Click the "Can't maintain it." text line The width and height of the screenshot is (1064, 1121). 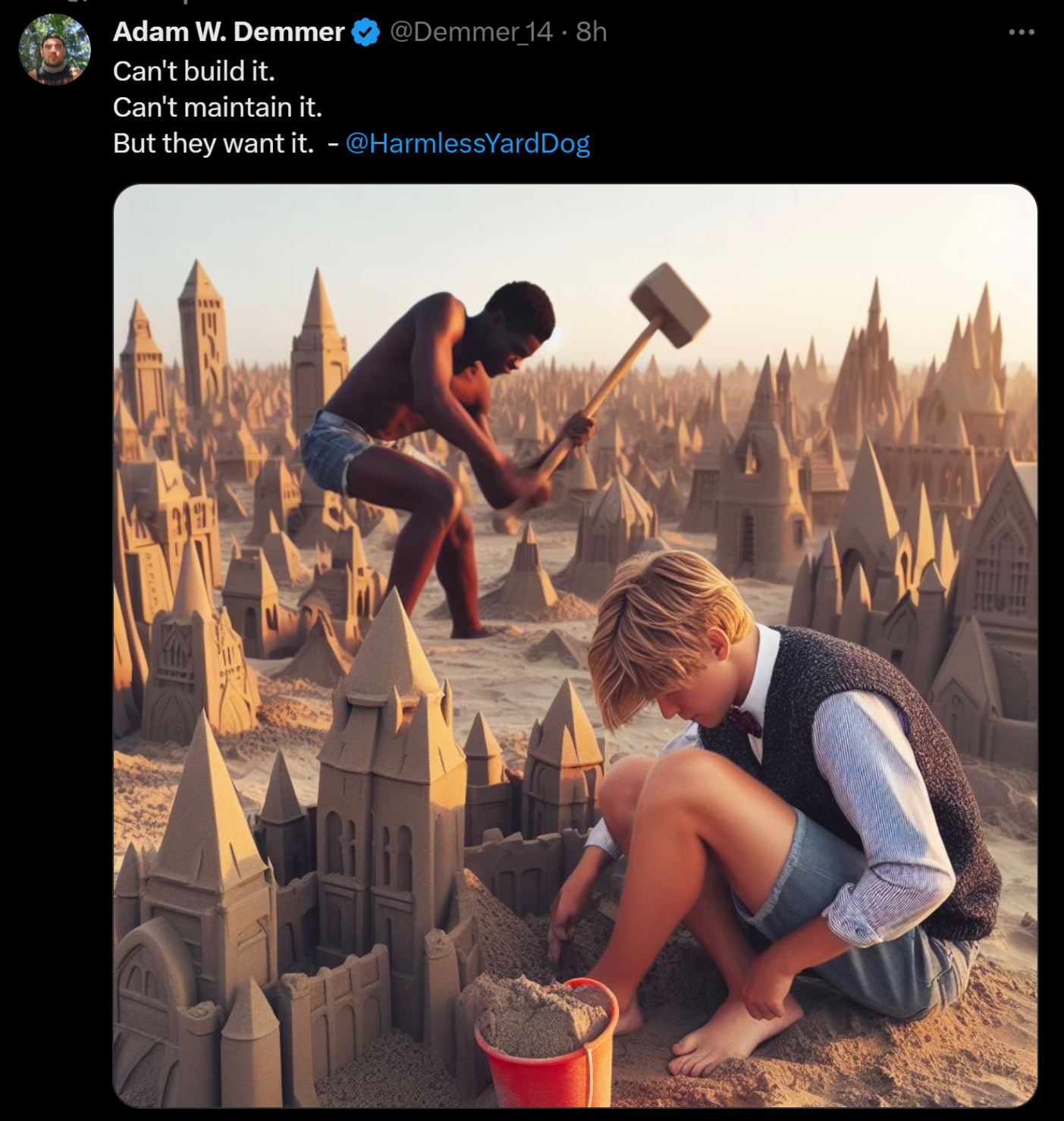pyautogui.click(x=218, y=108)
